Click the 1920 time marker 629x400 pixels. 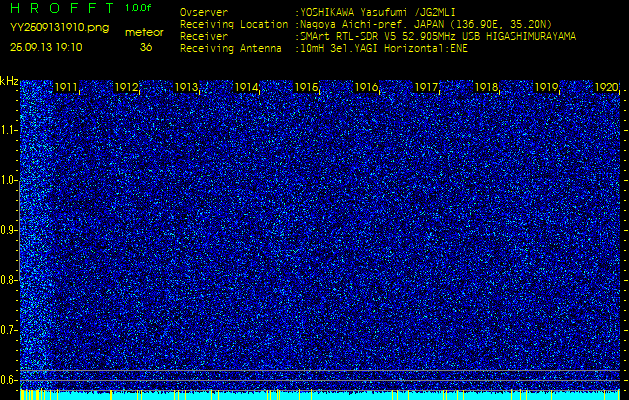coord(606,87)
